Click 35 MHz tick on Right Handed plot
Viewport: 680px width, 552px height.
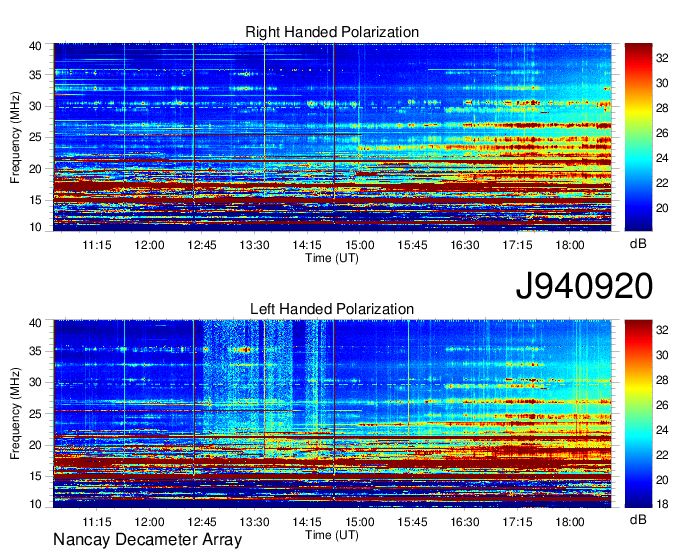[35, 75]
